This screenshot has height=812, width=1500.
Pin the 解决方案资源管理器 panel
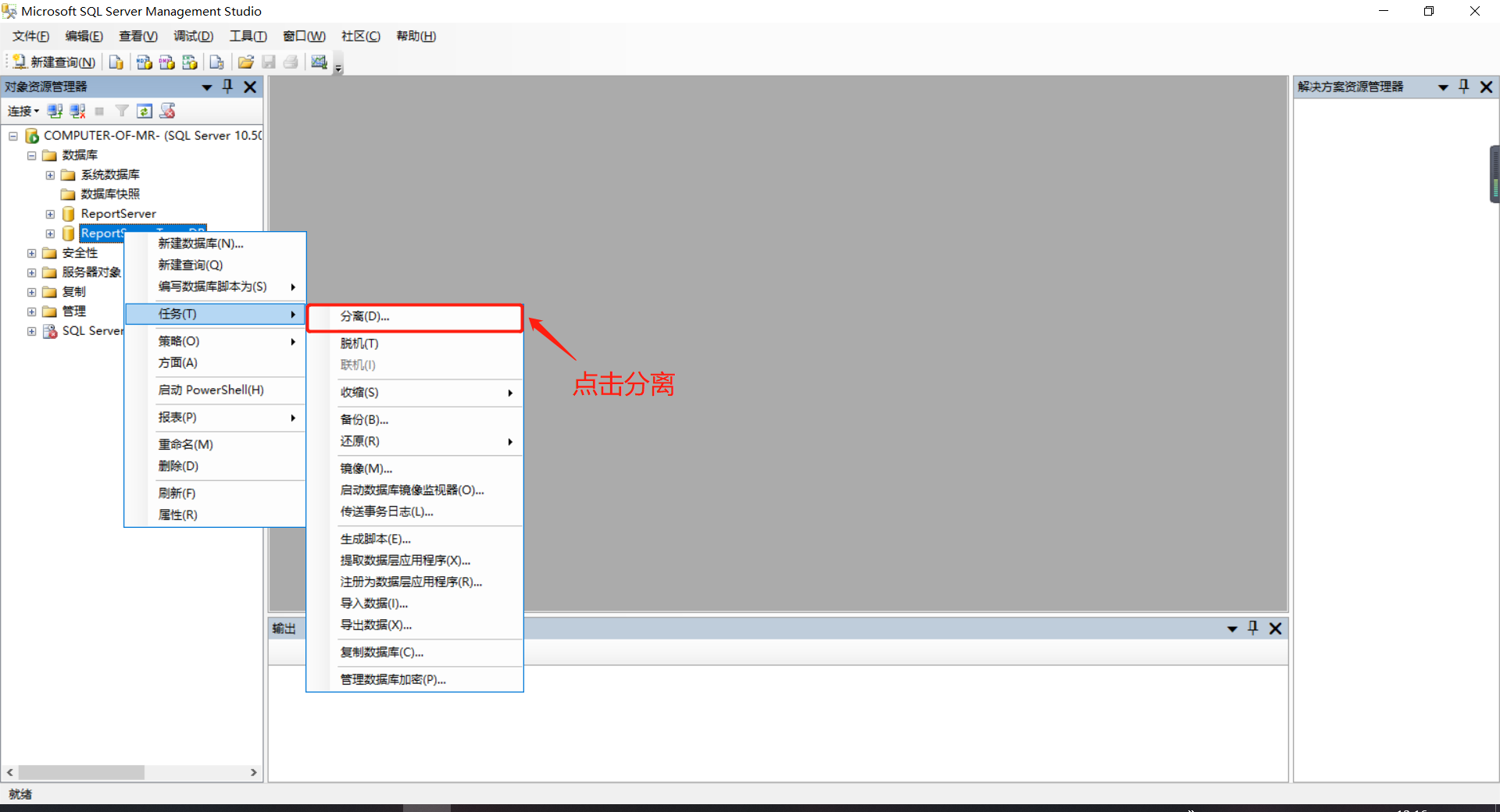(1464, 87)
